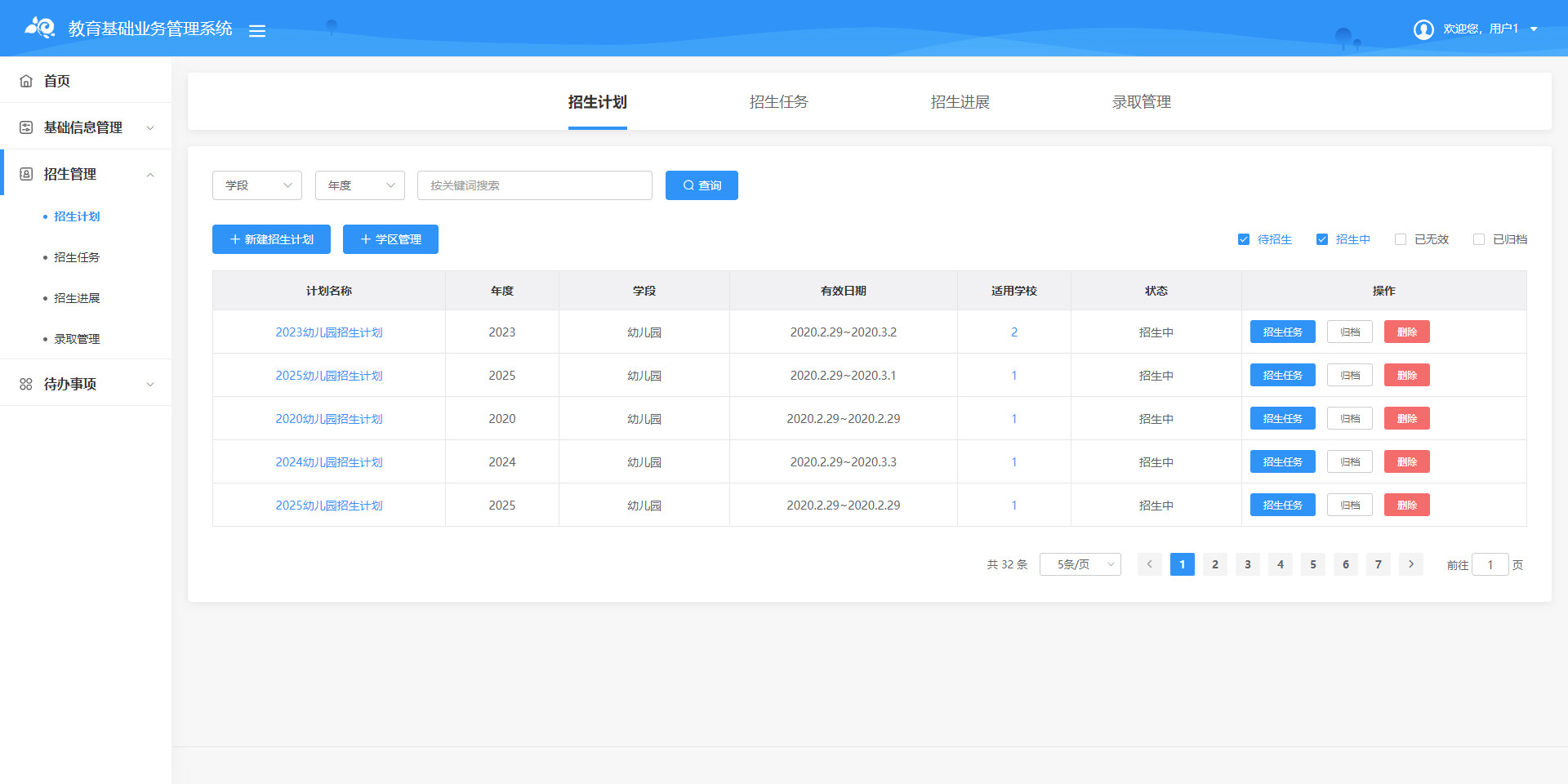Click school count 2 in 2023 plan row

click(x=1014, y=332)
